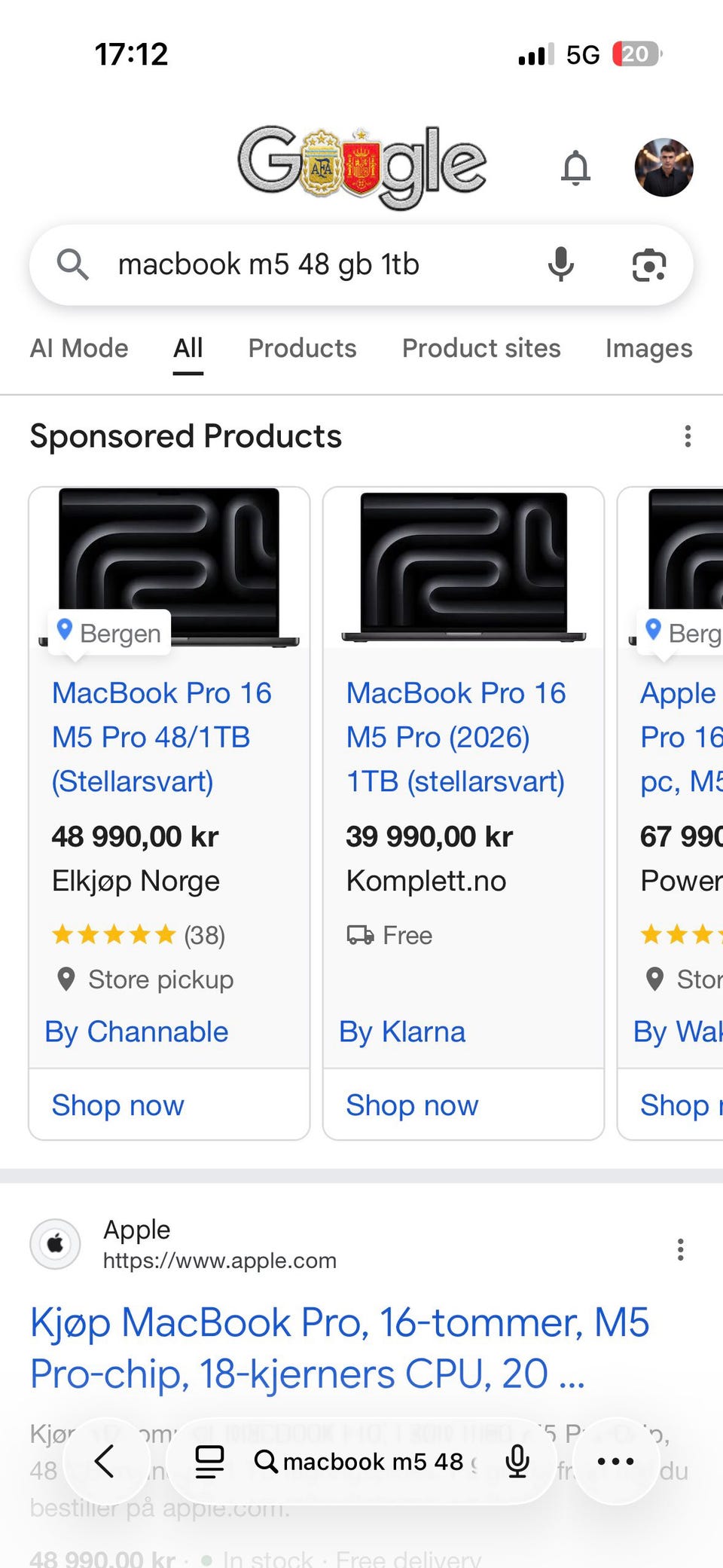The image size is (723, 1568).
Task: Open Kjøp MacBook Pro Apple result link
Action: point(340,1348)
